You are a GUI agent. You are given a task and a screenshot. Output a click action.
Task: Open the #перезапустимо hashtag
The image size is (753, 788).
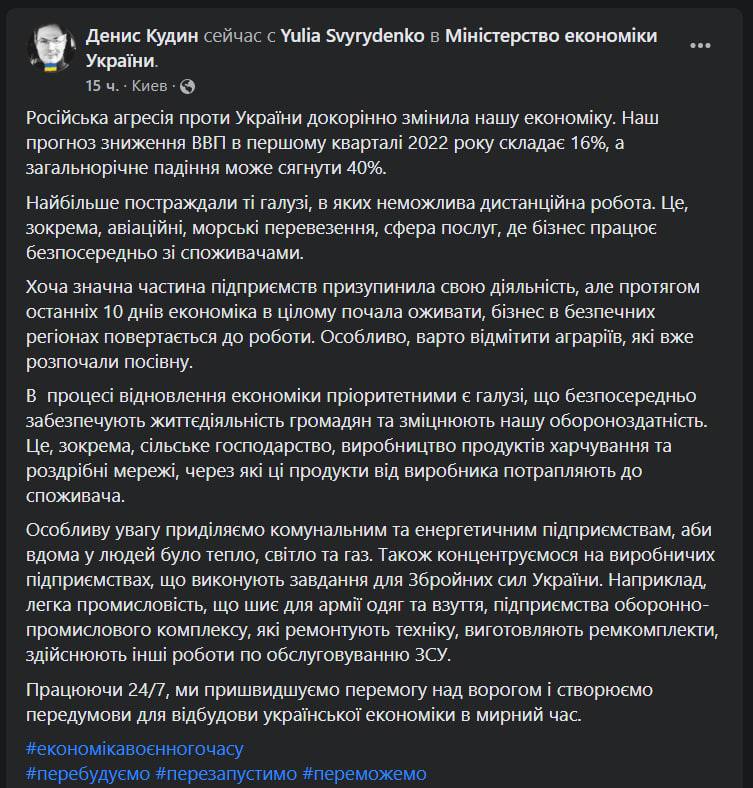point(225,773)
